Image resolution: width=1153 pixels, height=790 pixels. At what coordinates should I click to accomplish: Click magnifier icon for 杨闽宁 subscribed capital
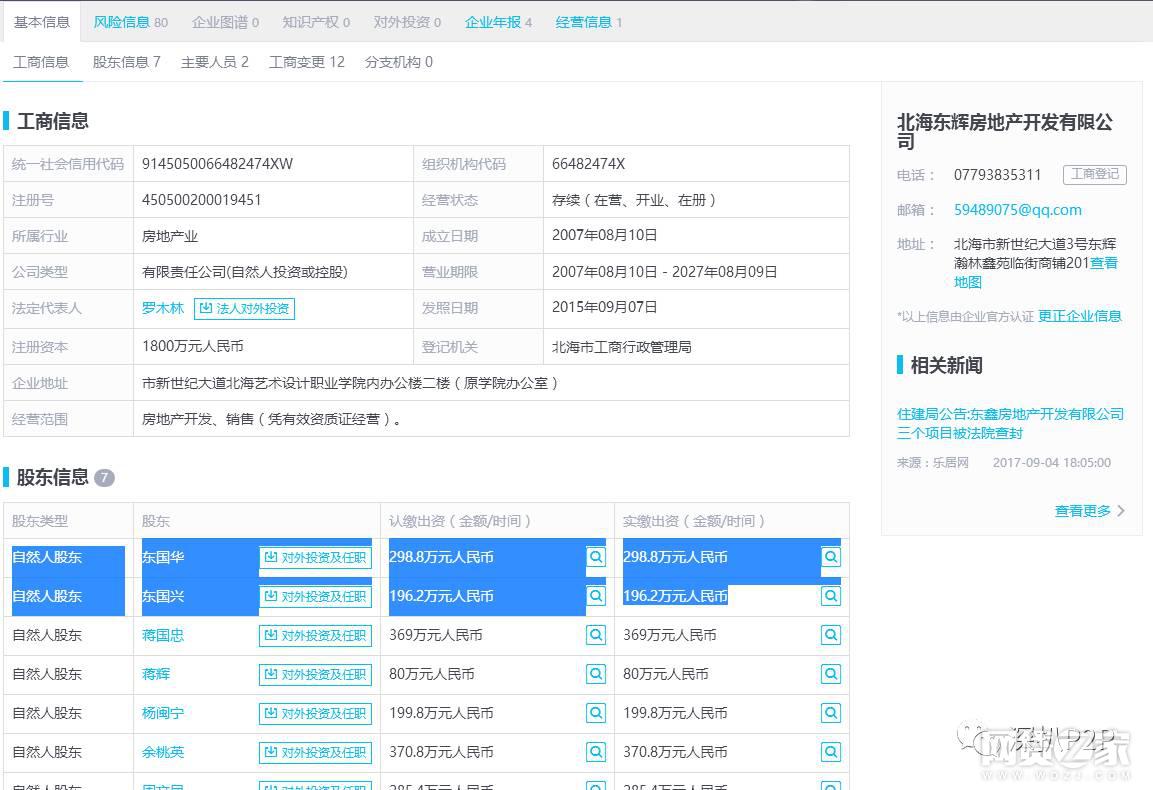tap(596, 713)
